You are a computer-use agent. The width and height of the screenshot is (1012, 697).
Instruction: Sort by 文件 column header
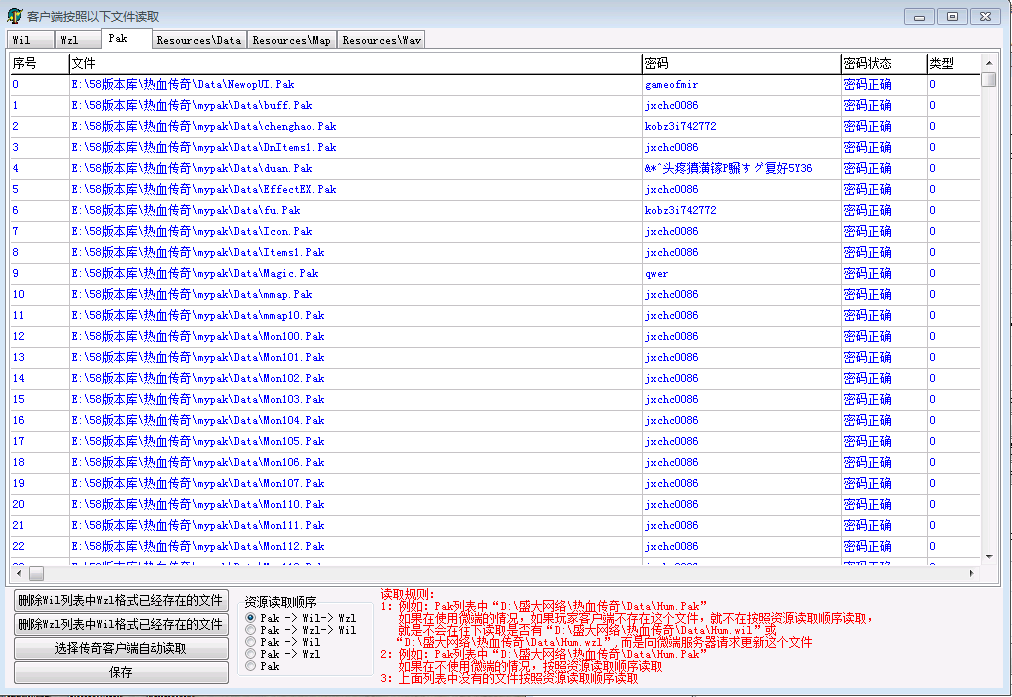[x=356, y=63]
